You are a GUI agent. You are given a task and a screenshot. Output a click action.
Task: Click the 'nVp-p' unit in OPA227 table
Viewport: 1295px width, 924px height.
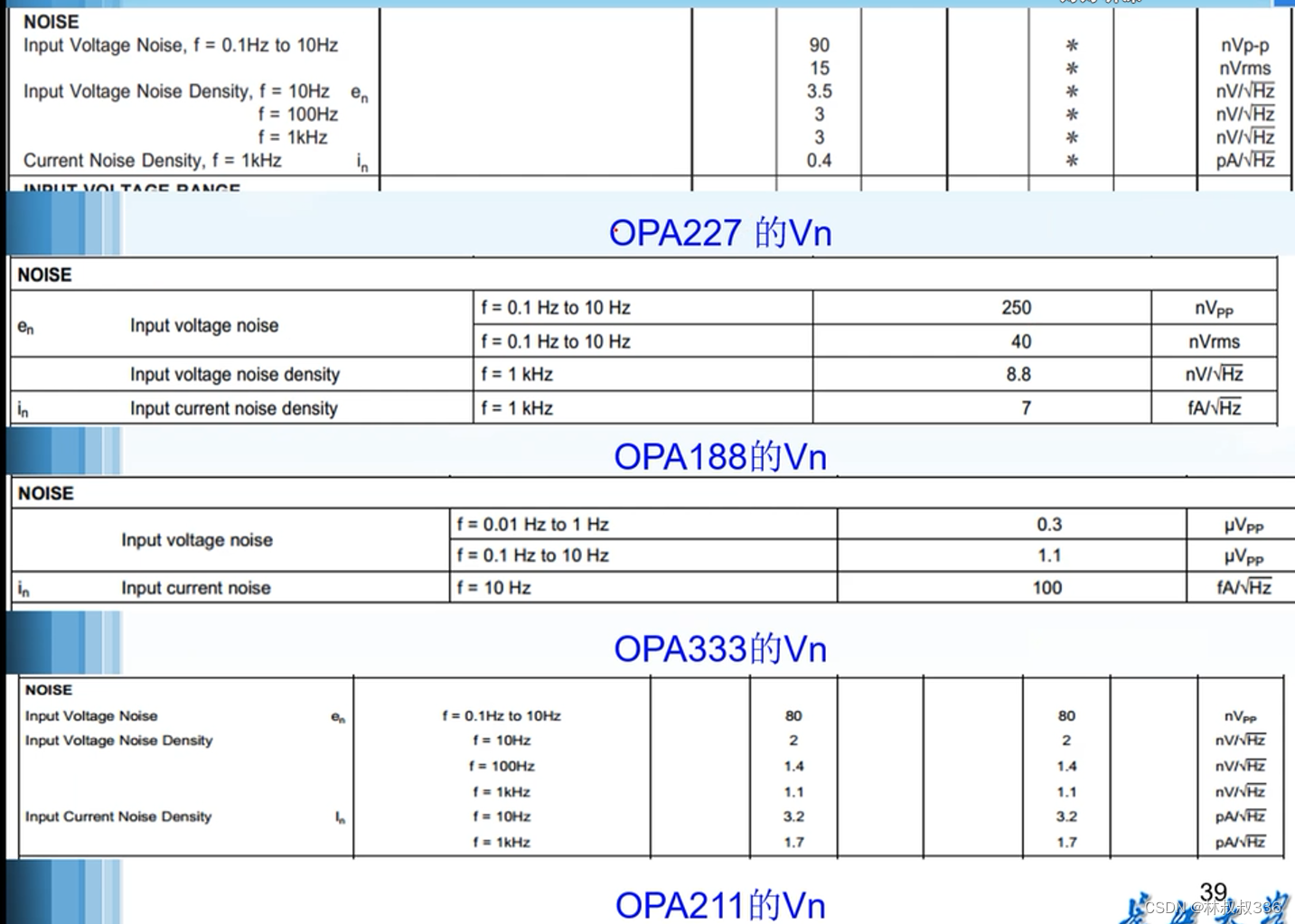point(1245,45)
